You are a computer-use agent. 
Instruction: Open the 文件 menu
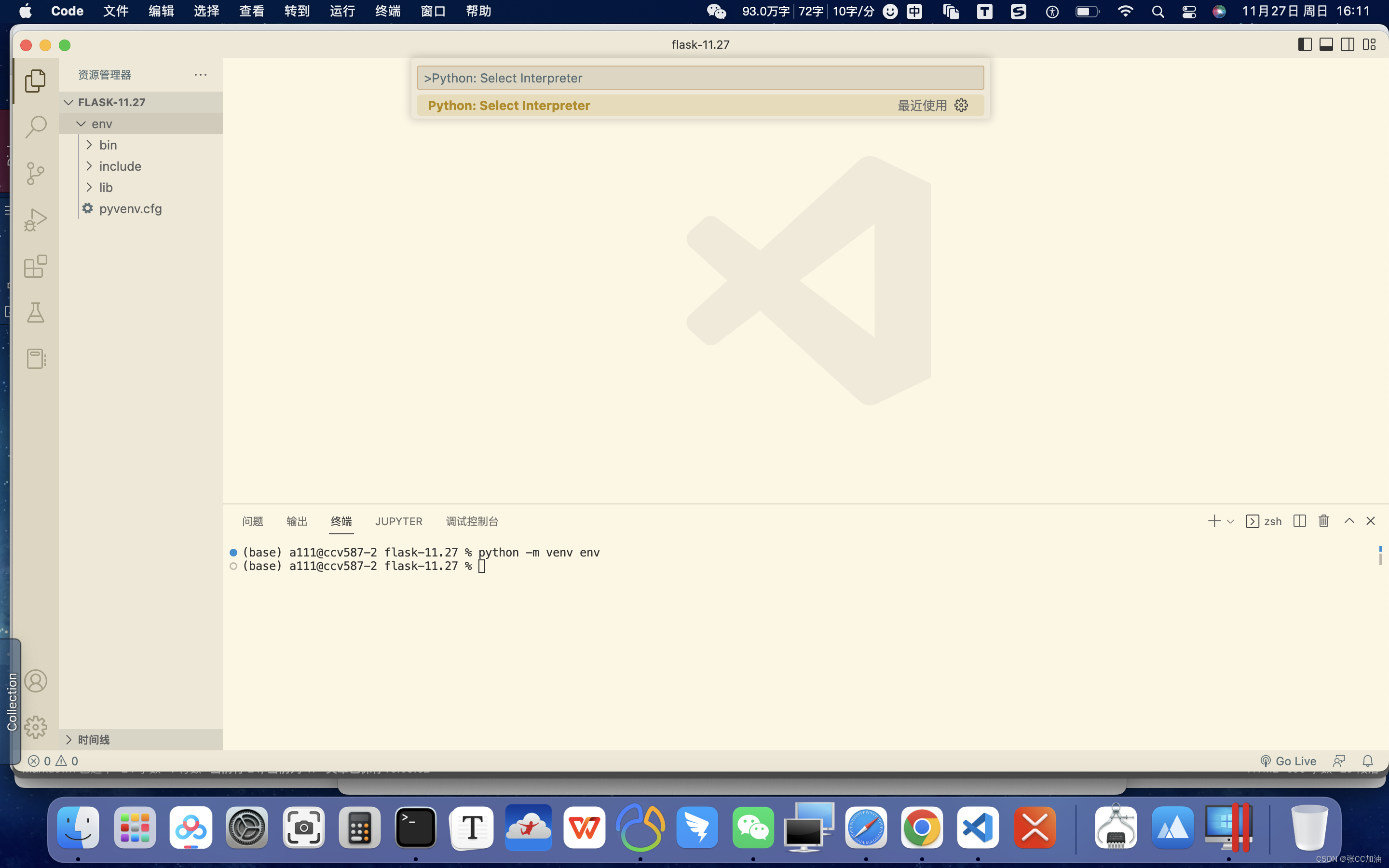[115, 12]
